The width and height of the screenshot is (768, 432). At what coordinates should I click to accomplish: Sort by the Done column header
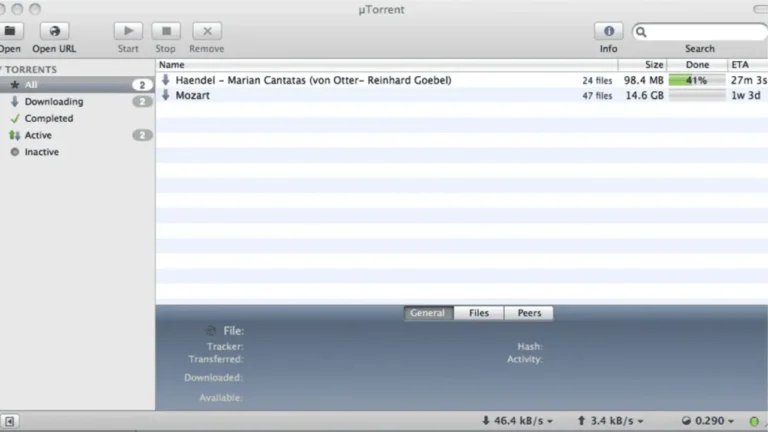point(697,65)
